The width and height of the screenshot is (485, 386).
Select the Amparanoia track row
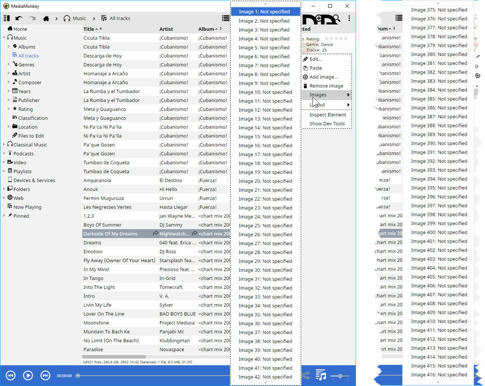156,180
